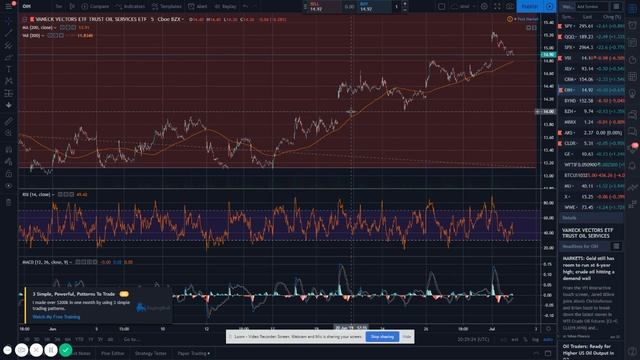
Task: Hide the Loom screen sharing bar
Action: coord(407,337)
